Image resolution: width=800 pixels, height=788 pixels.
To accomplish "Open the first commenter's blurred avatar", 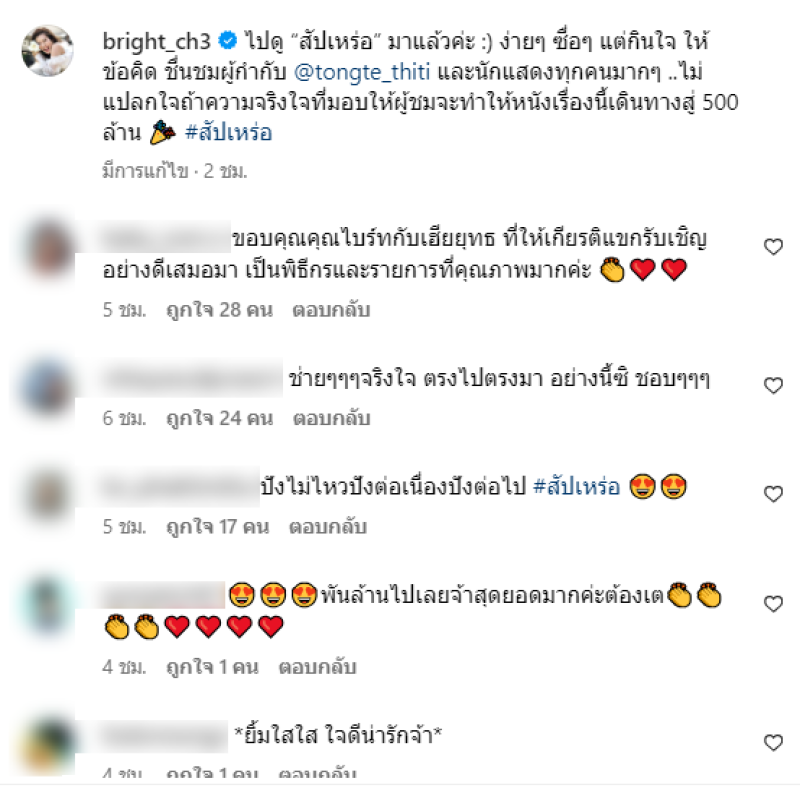I will [x=48, y=250].
